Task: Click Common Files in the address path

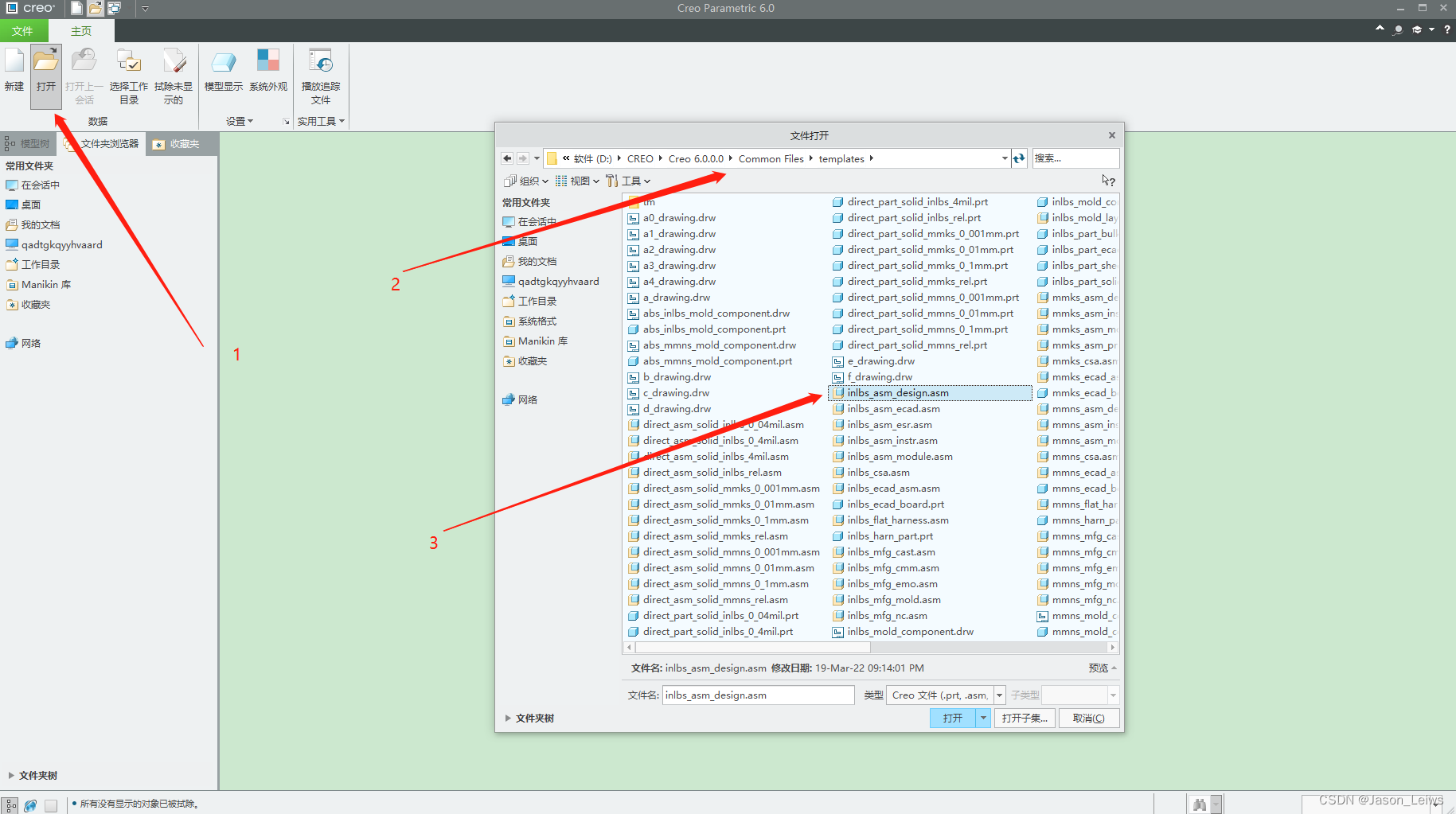Action: 771,158
